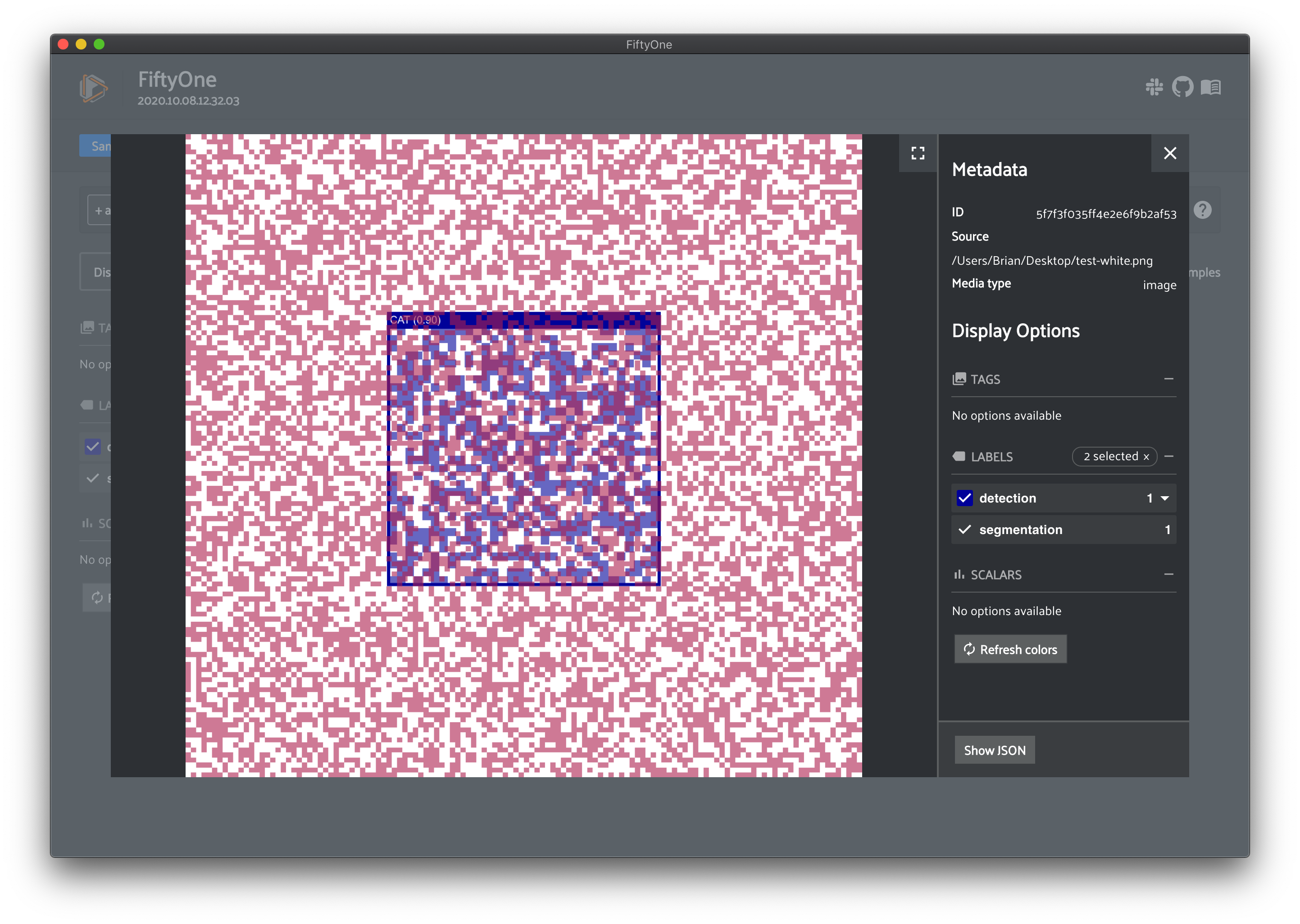Open the Slack community icon
This screenshot has height=924, width=1300.
(x=1154, y=87)
